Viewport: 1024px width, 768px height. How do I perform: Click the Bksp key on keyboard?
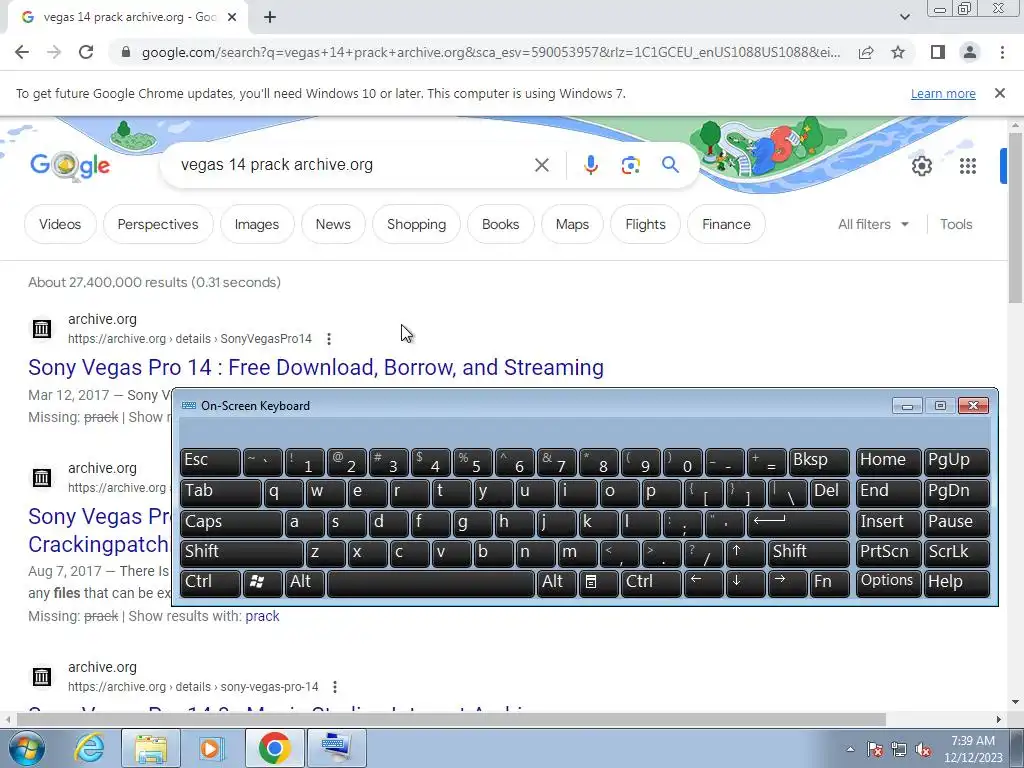tap(819, 462)
